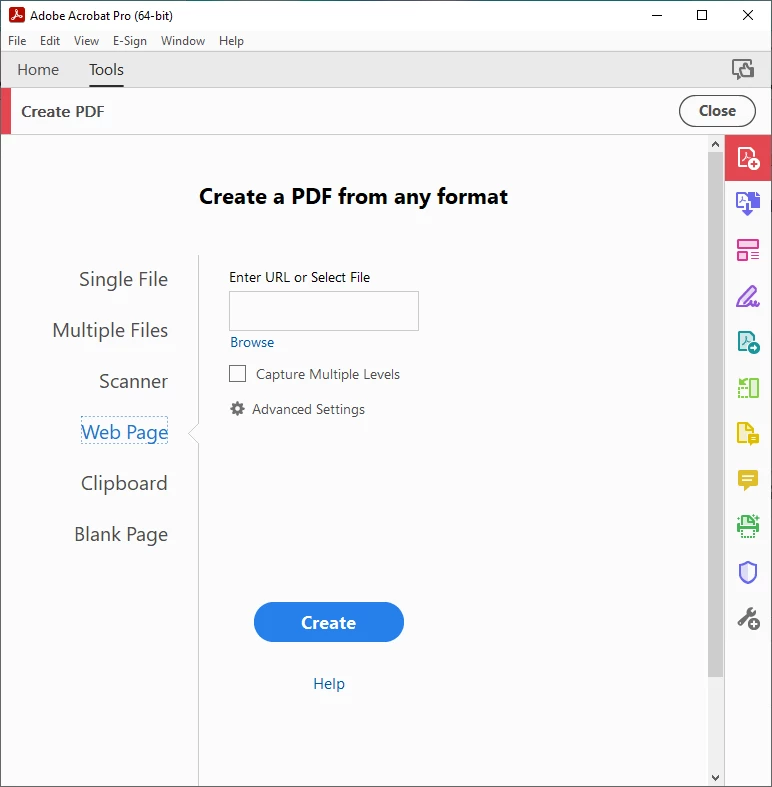772x787 pixels.
Task: Close the Create PDF tool
Action: point(717,111)
